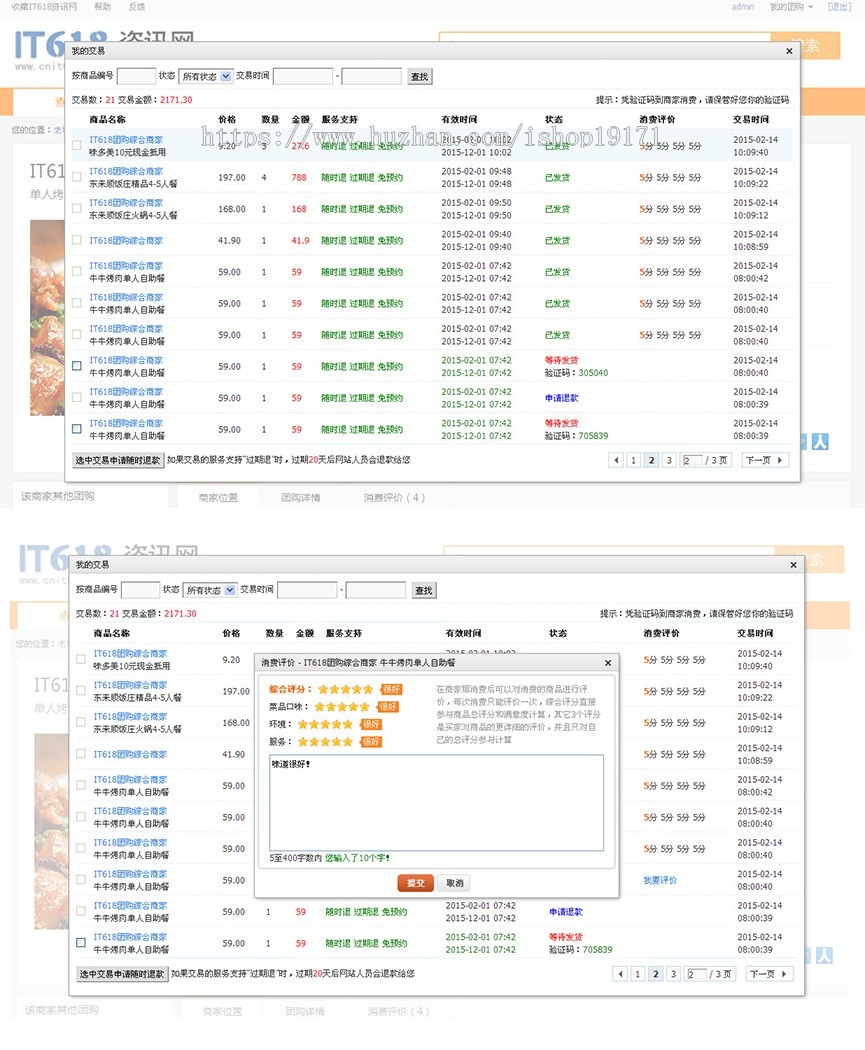Go to page 1 in upper dialog pagination
This screenshot has width=865, height=1050.
(633, 460)
